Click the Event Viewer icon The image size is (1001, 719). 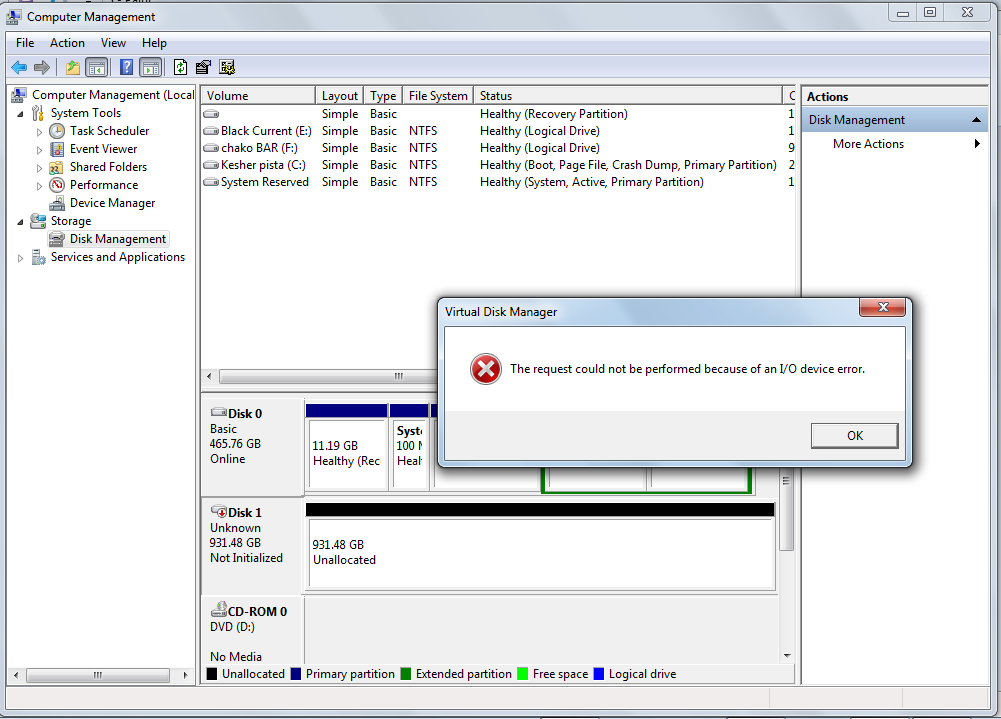[57, 149]
